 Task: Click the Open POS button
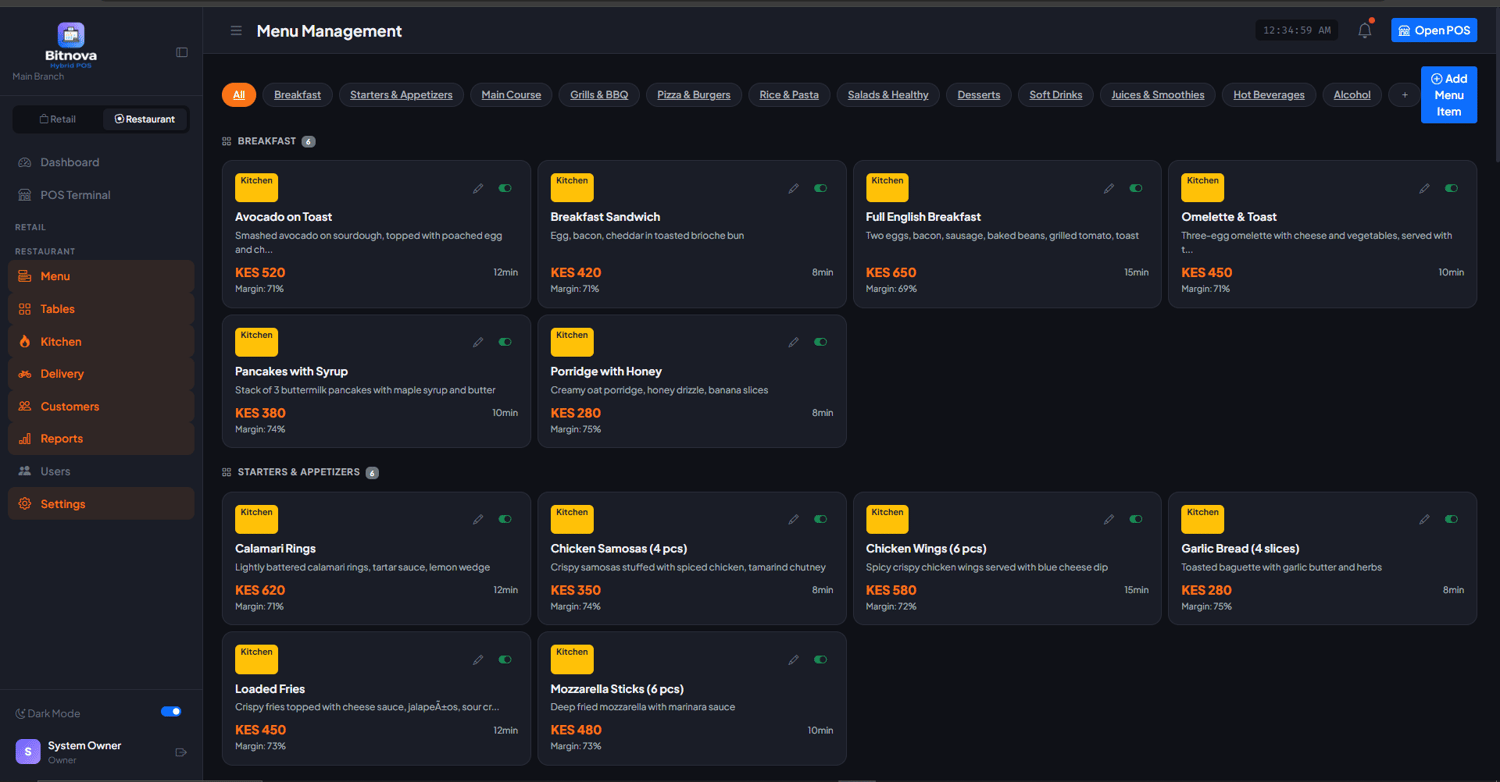click(x=1434, y=30)
